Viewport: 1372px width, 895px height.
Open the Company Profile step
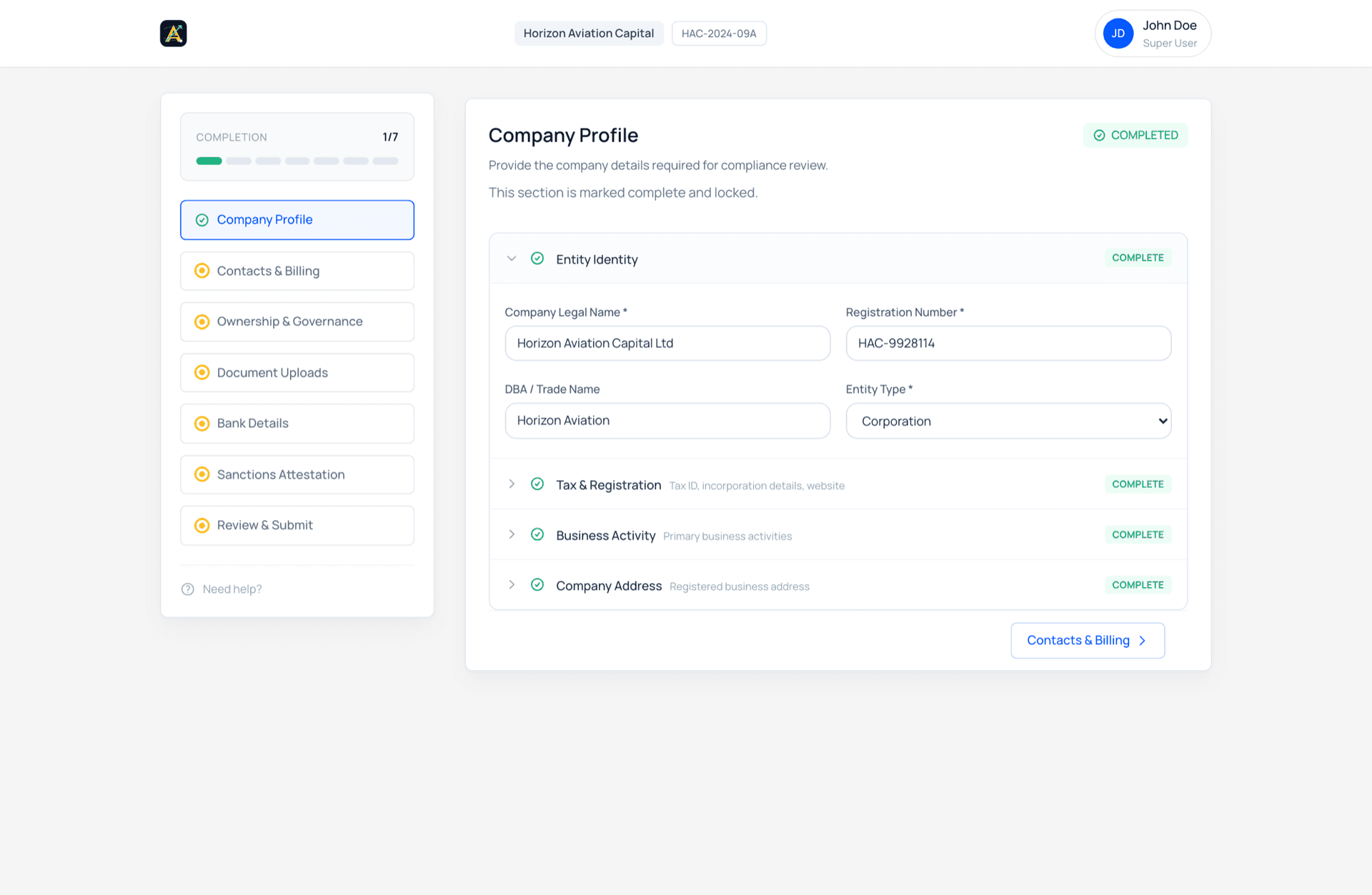pyautogui.click(x=297, y=220)
